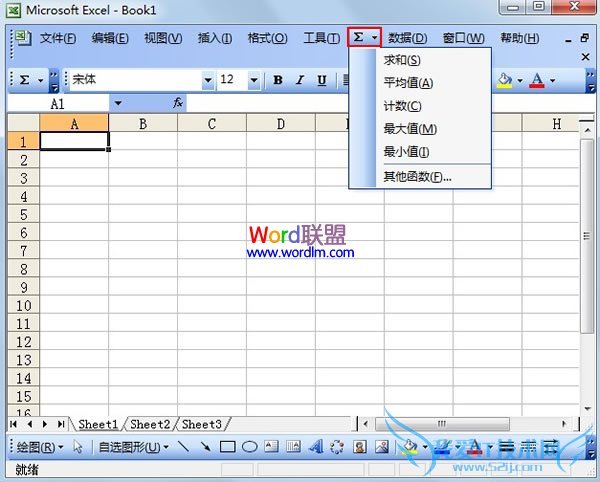Insert diagram or organization chart
This screenshot has height=482, width=600.
coord(337,446)
